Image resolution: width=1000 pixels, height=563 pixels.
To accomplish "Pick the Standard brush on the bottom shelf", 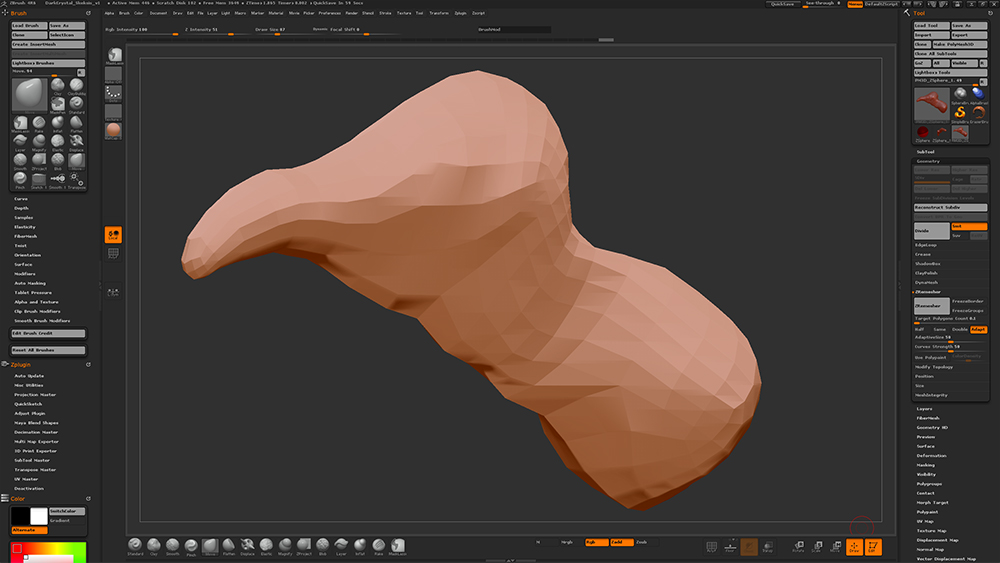I will 135,546.
